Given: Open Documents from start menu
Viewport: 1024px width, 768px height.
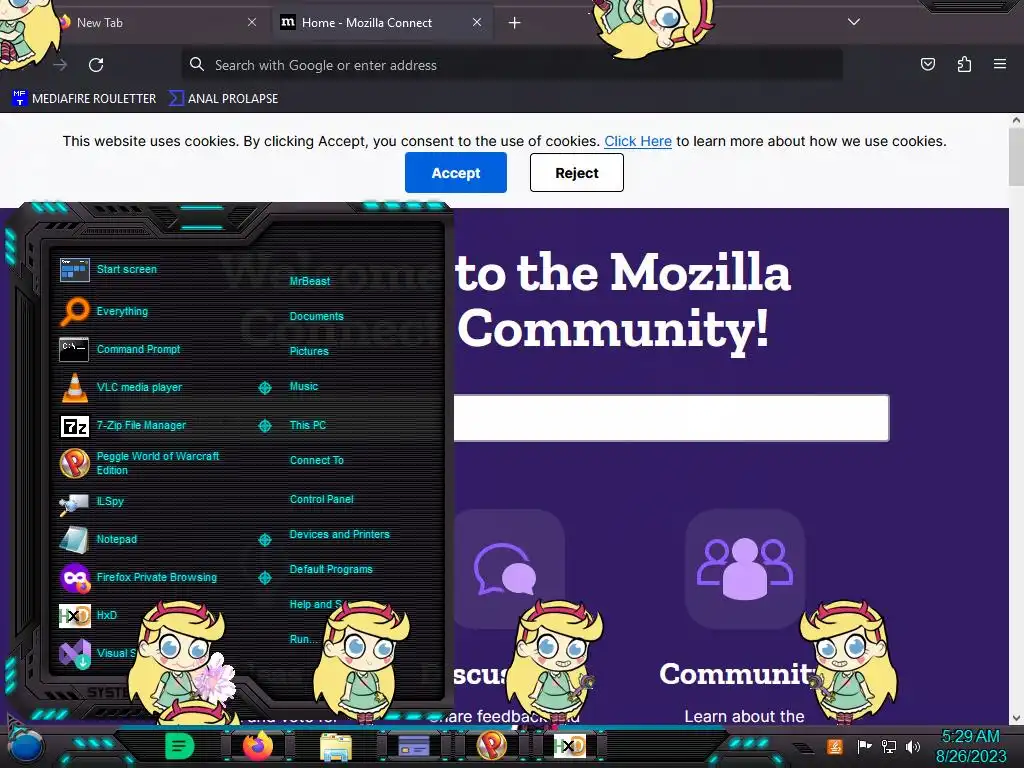Looking at the screenshot, I should tap(316, 316).
